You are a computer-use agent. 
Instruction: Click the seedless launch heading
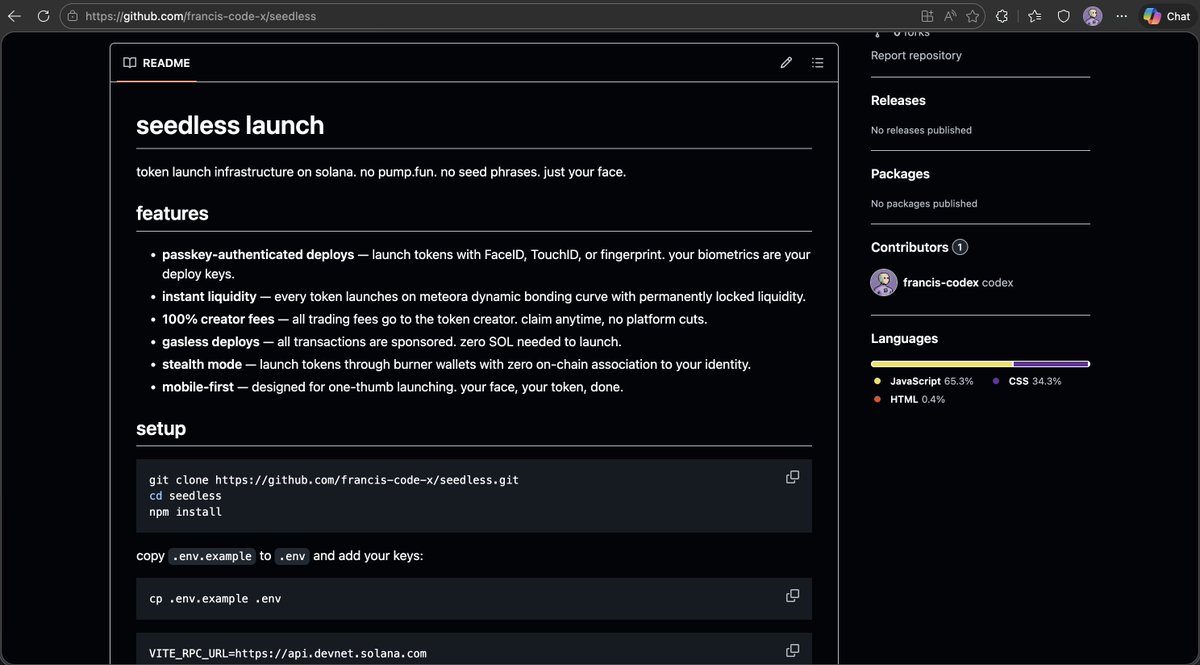[230, 125]
